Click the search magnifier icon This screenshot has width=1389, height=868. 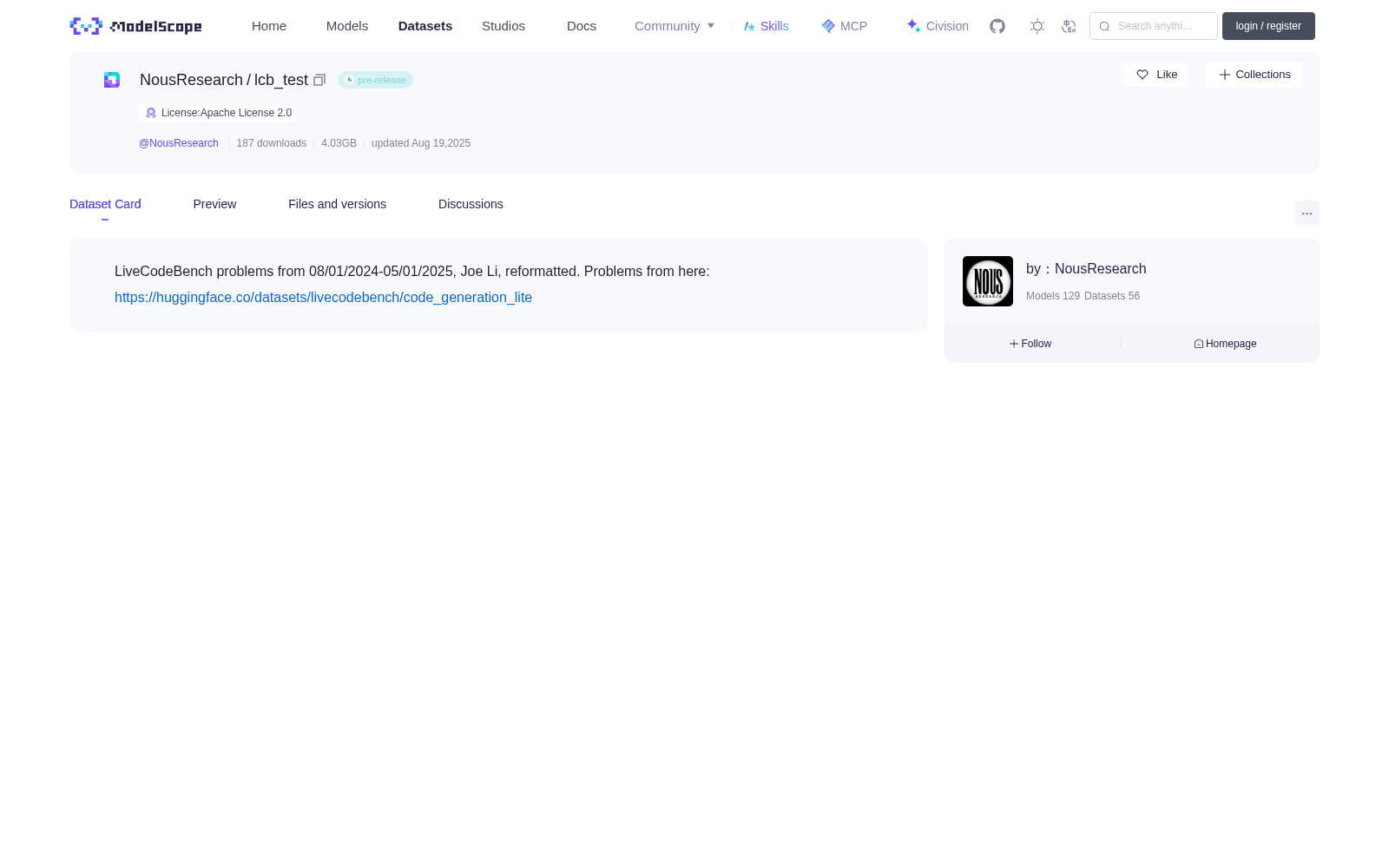pyautogui.click(x=1104, y=26)
